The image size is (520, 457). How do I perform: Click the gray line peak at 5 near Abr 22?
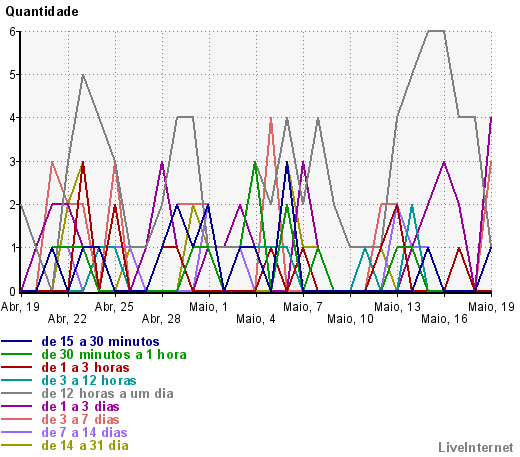(x=83, y=75)
